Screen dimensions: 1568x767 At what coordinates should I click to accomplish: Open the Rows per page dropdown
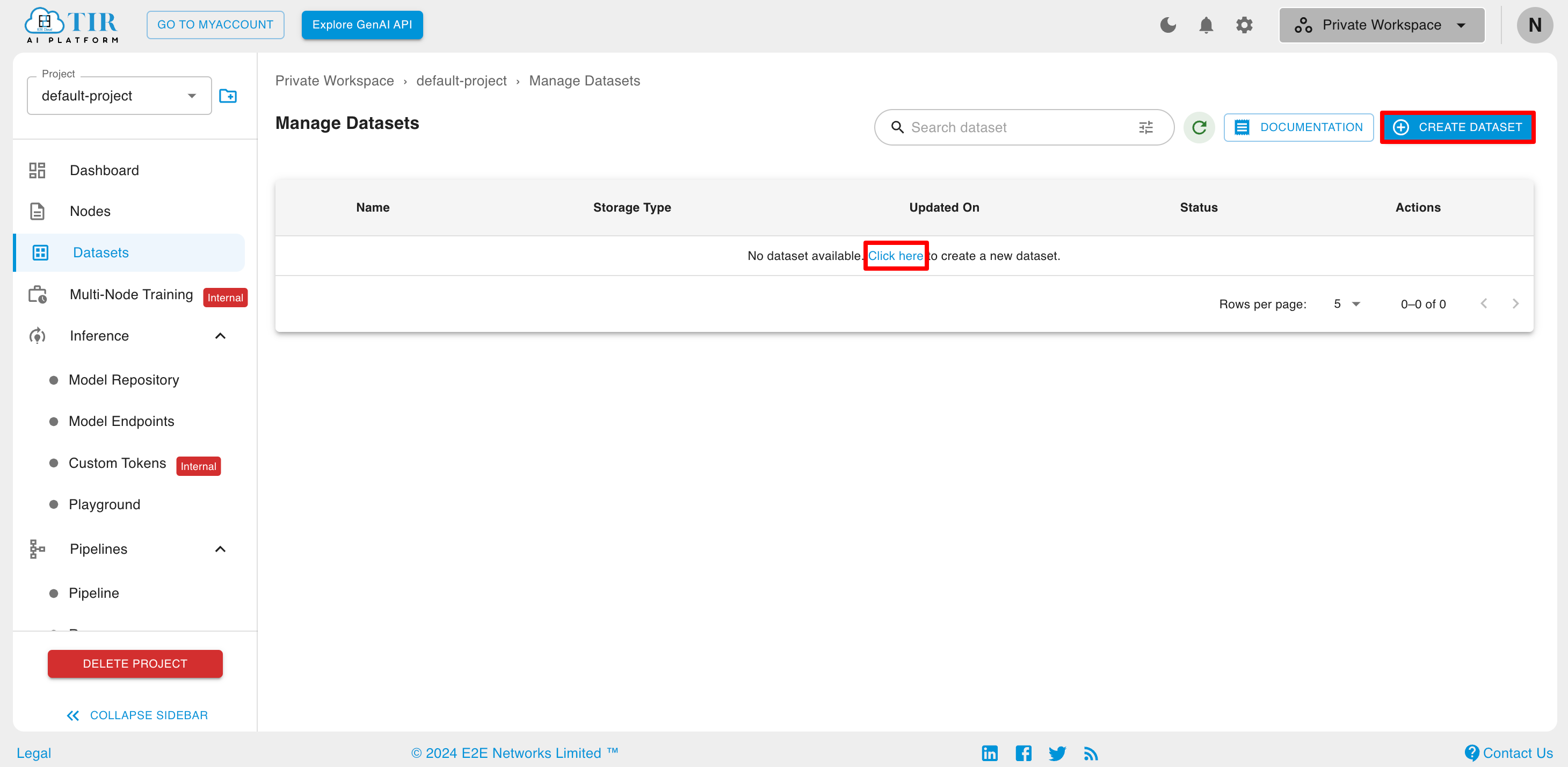point(1346,304)
